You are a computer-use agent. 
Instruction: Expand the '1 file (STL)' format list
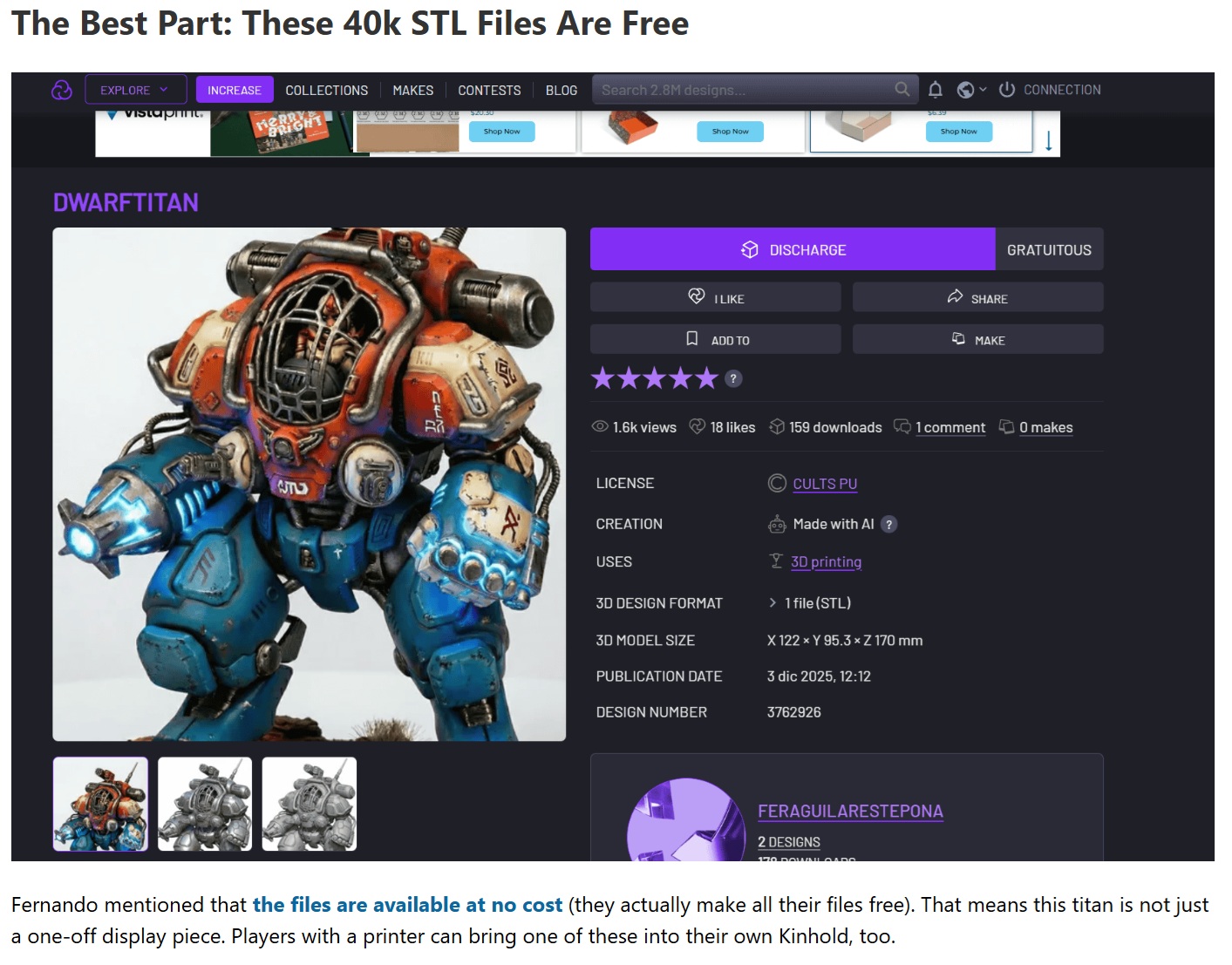[809, 602]
